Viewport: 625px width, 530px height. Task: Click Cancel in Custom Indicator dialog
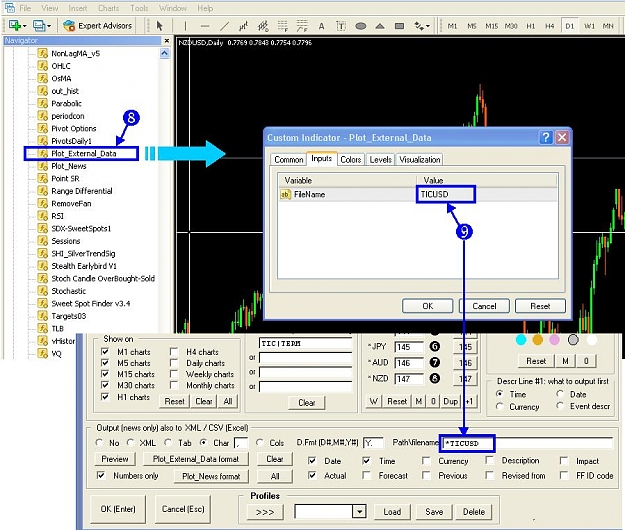484,306
